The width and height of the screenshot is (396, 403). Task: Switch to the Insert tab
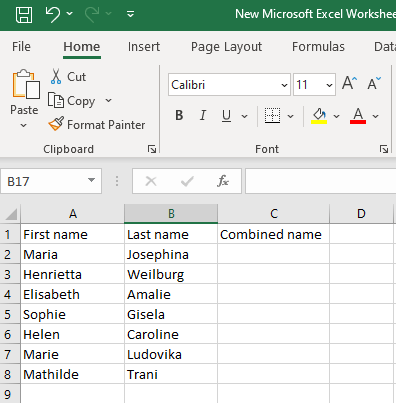point(144,47)
